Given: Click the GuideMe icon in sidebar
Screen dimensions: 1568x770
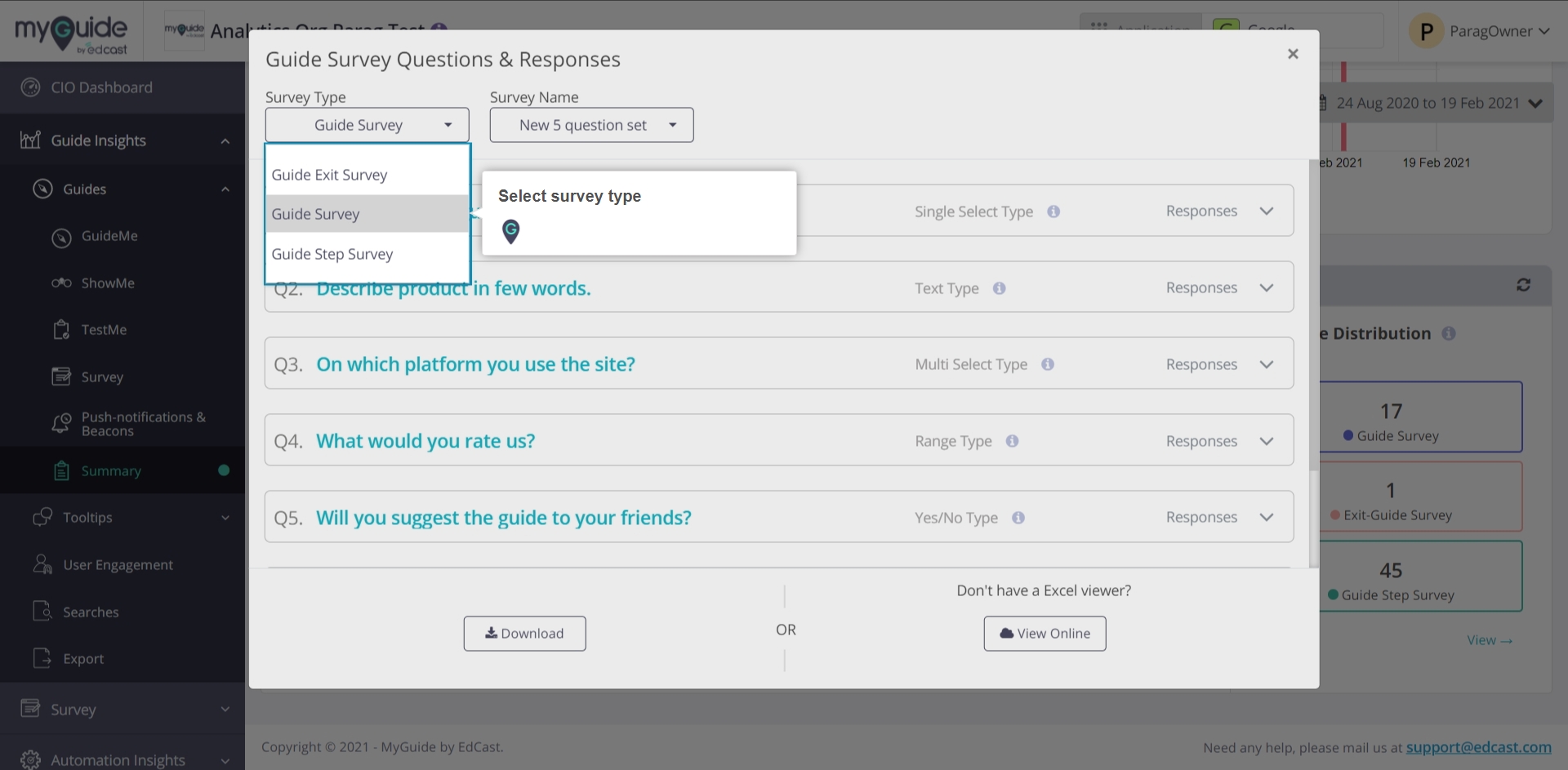Looking at the screenshot, I should pyautogui.click(x=61, y=237).
